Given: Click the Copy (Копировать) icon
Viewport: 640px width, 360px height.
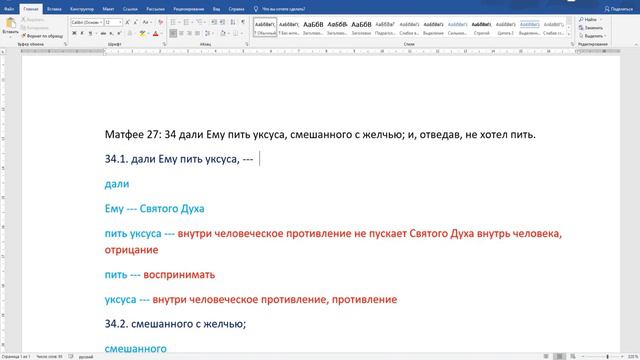Looking at the screenshot, I should coord(24,28).
